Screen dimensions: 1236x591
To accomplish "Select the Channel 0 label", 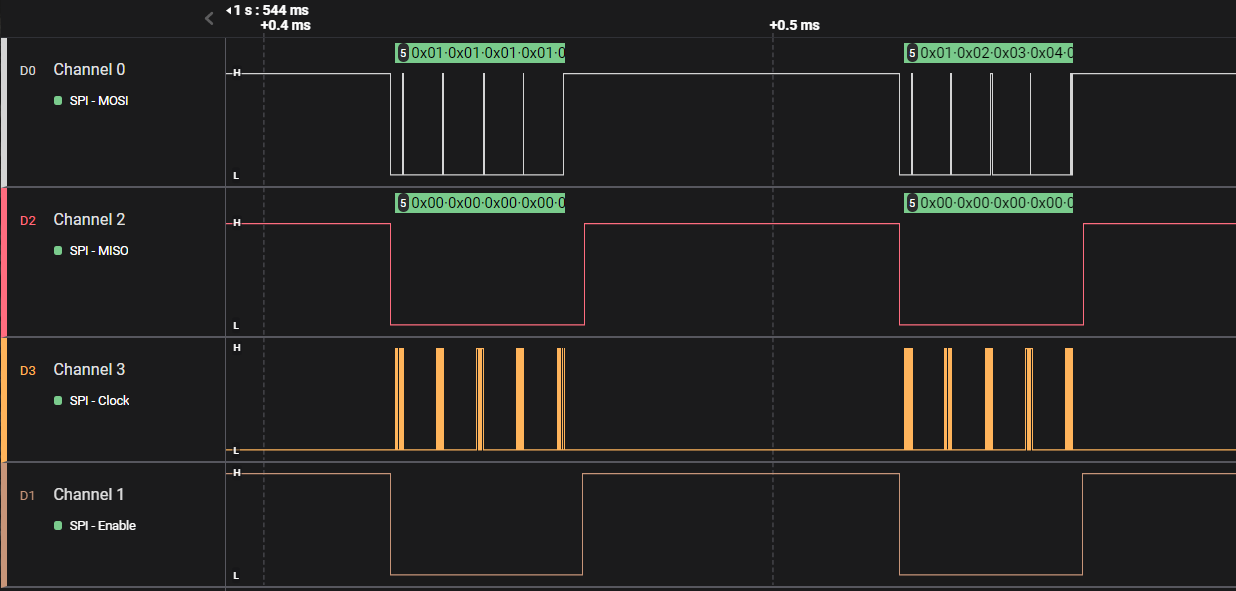I will (x=89, y=70).
